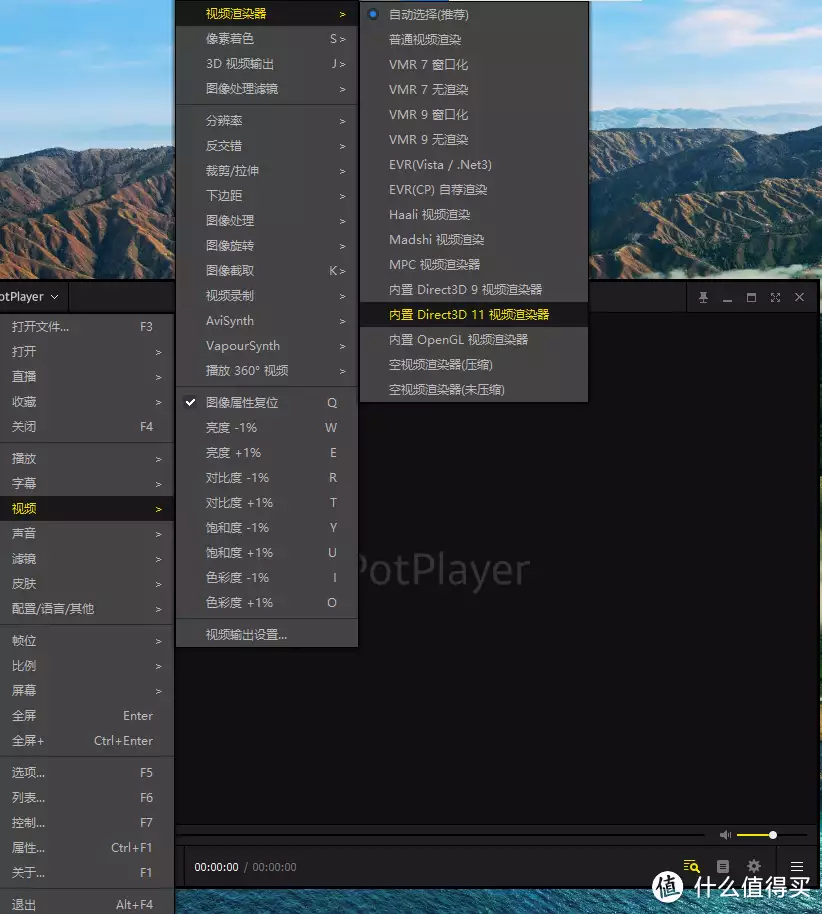822x914 pixels.
Task: Expand the 收藏 submenu
Action: (87, 402)
